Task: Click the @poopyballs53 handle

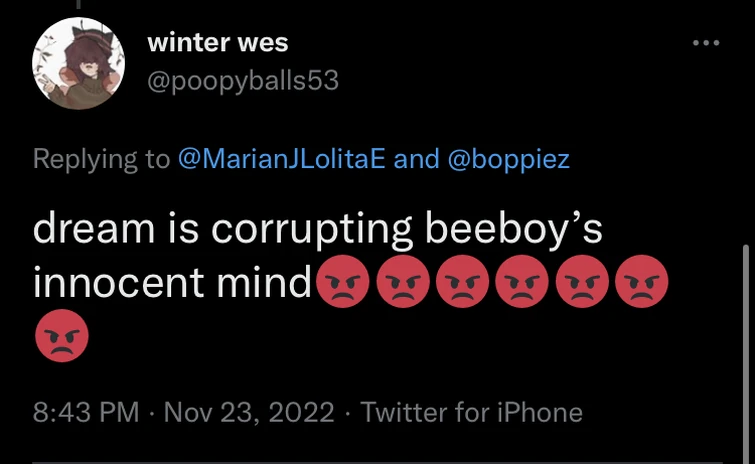Action: click(243, 80)
